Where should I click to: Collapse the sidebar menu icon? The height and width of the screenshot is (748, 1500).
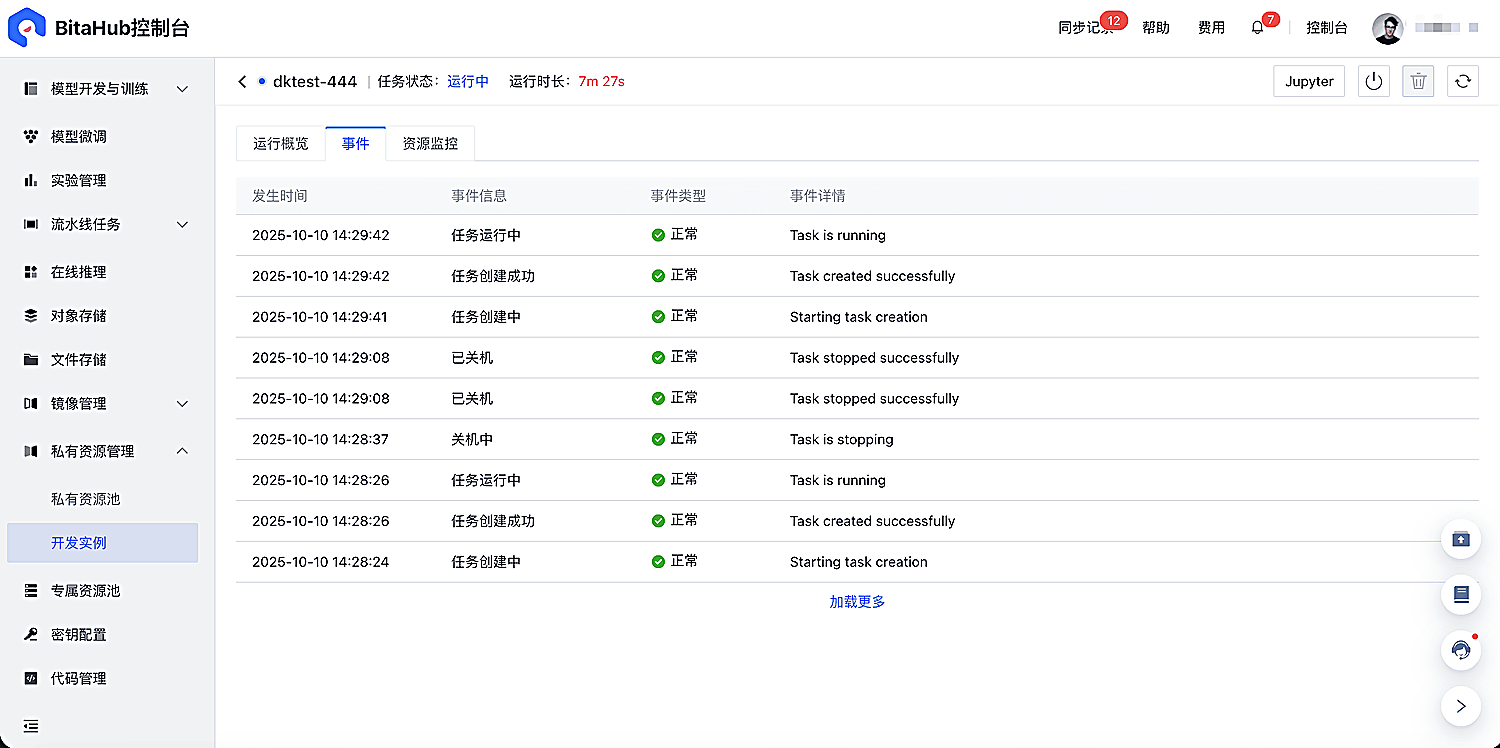coord(31,726)
